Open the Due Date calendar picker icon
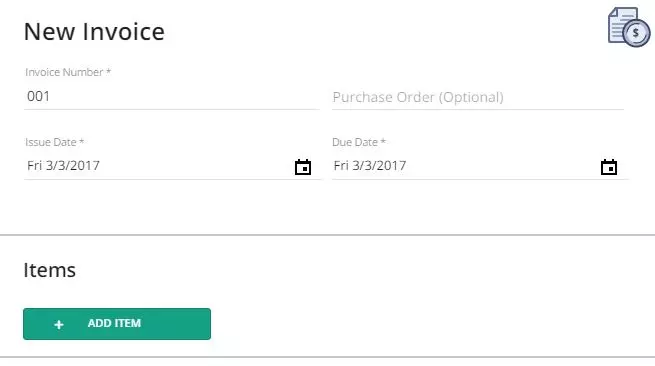The width and height of the screenshot is (655, 366). point(609,167)
